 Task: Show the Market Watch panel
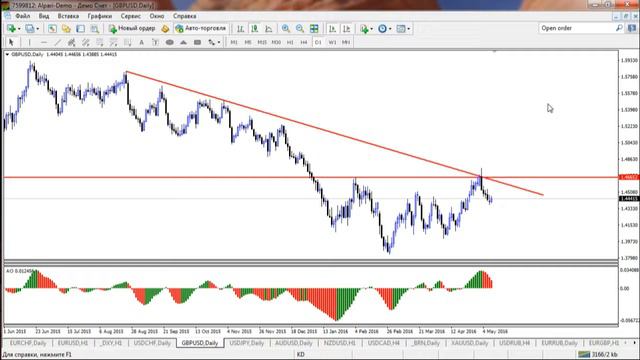(52, 29)
